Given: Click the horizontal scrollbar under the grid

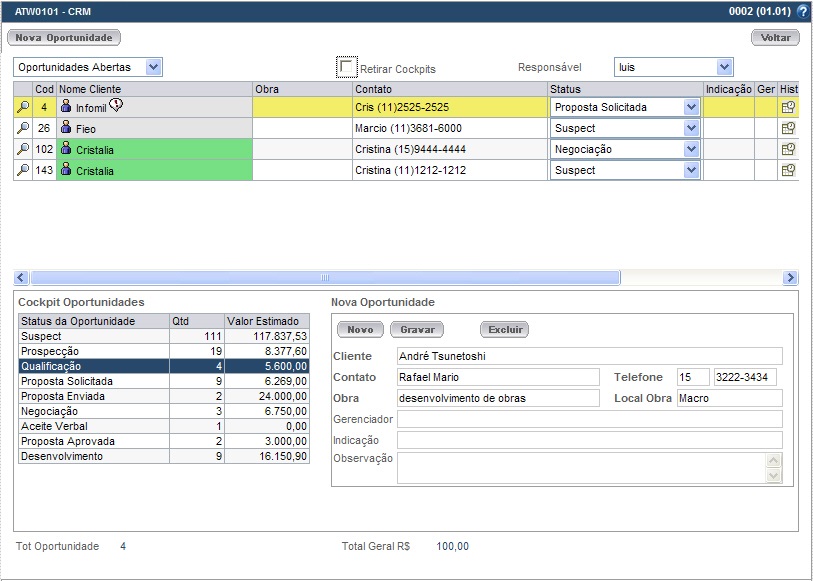Looking at the screenshot, I should (x=324, y=277).
